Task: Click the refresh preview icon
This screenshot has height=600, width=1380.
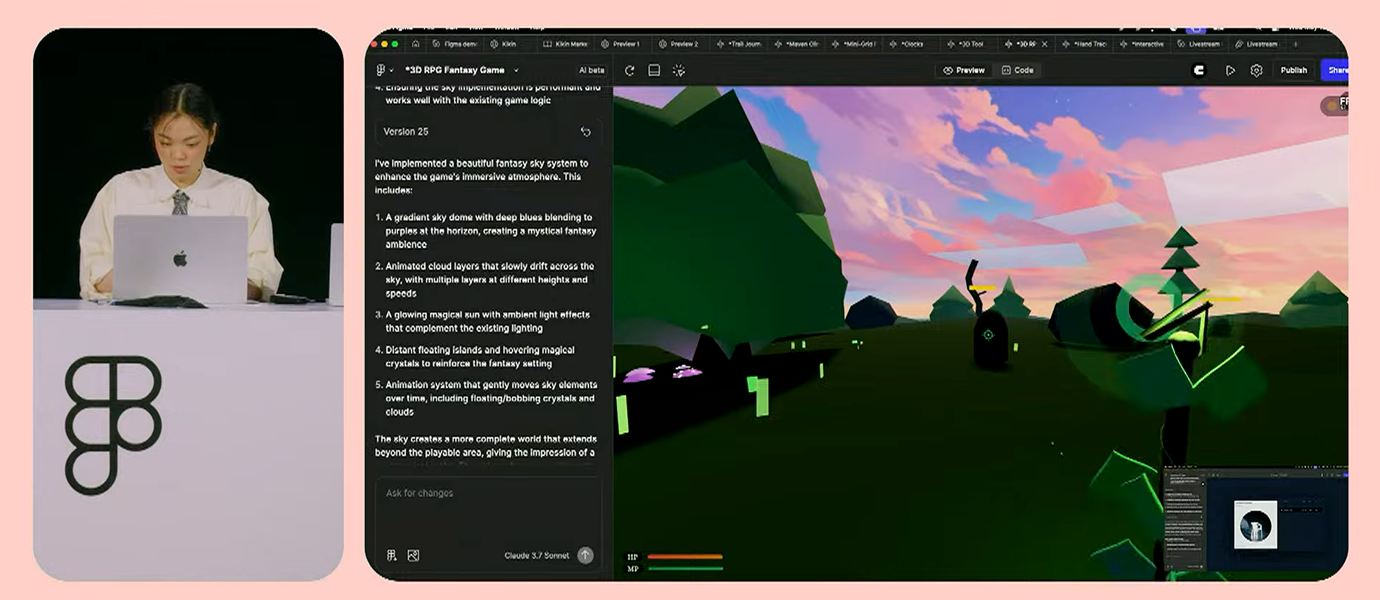Action: (x=629, y=70)
